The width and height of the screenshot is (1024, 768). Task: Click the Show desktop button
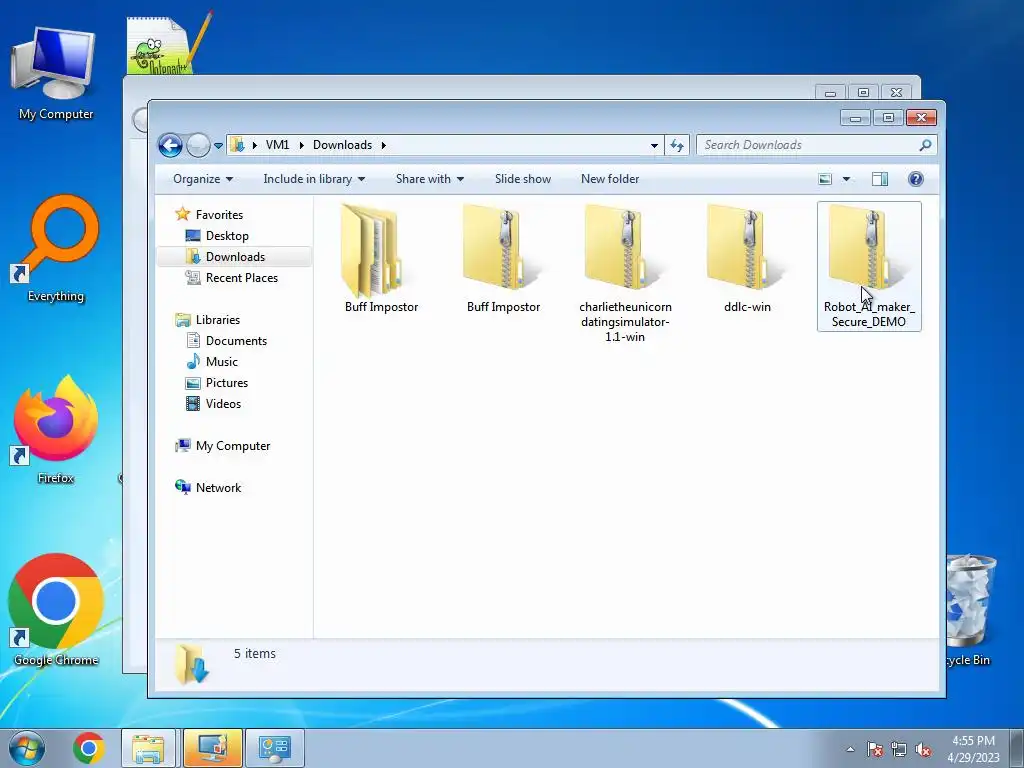pyautogui.click(x=1017, y=748)
